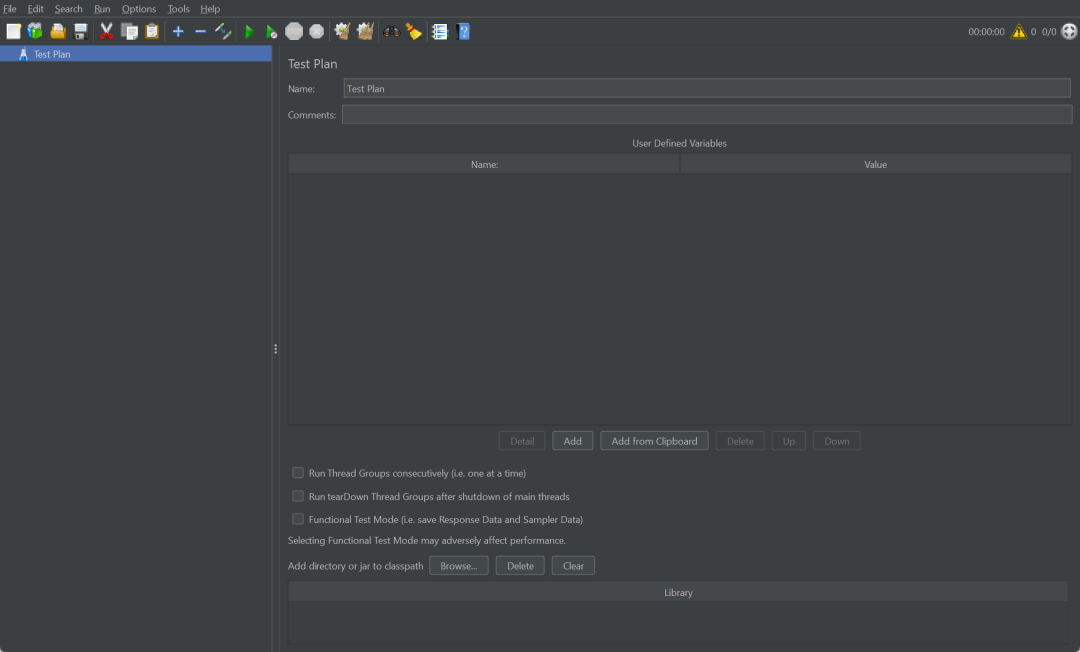Click into the Name input field

coord(707,88)
